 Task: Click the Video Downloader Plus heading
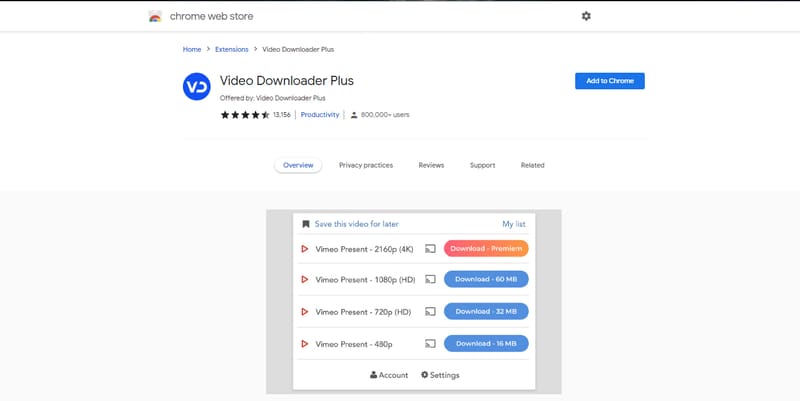[287, 81]
